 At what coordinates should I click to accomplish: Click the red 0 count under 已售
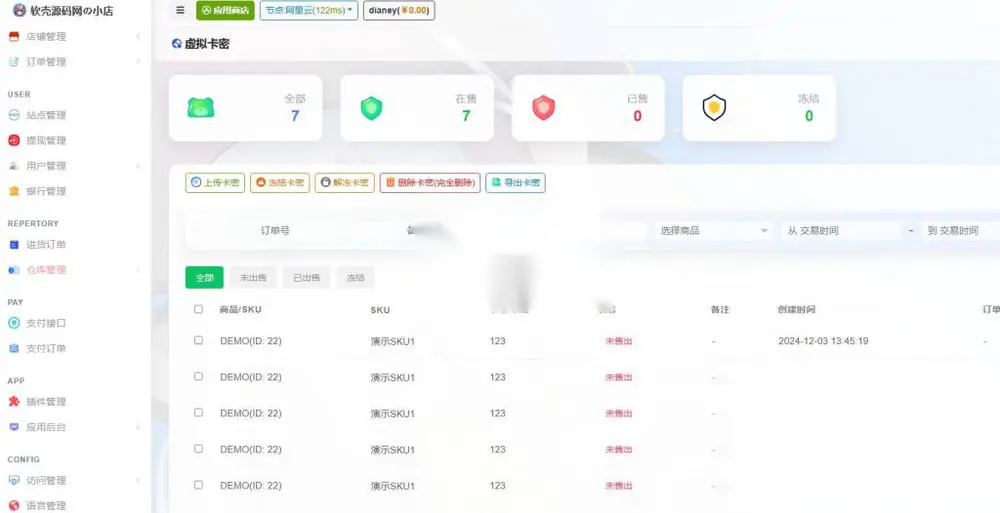click(637, 115)
